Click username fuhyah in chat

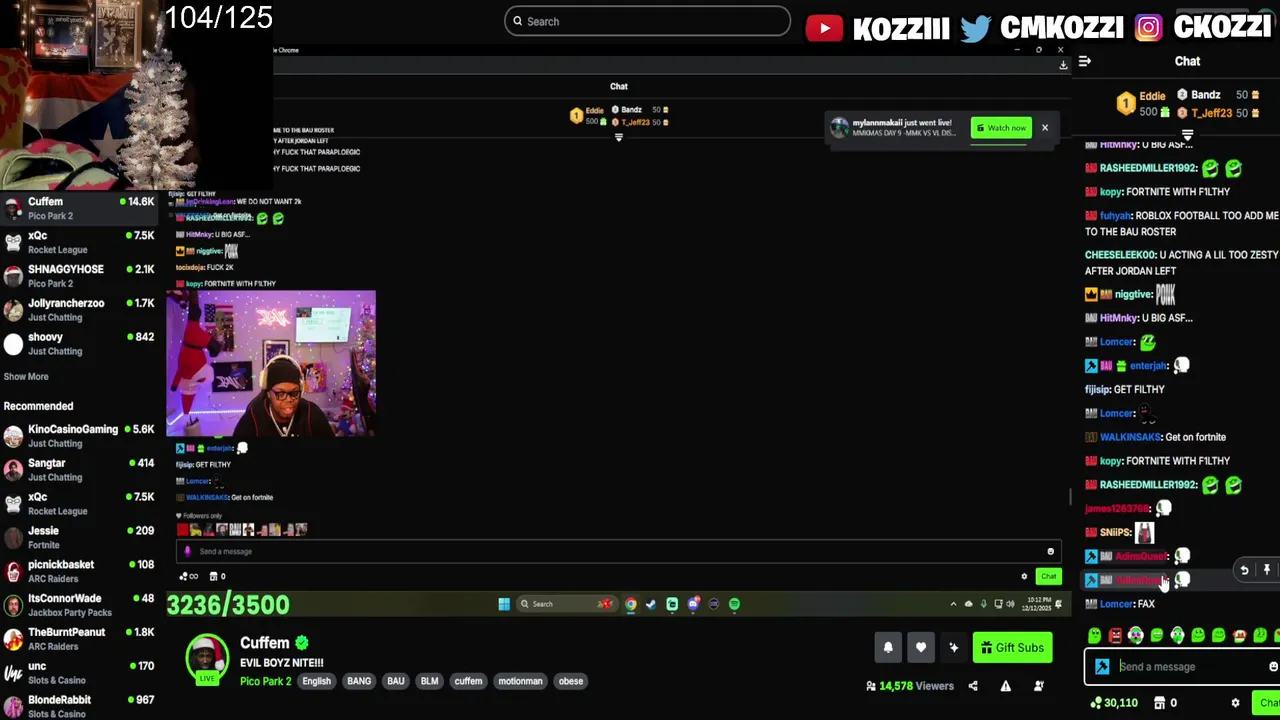[1115, 216]
